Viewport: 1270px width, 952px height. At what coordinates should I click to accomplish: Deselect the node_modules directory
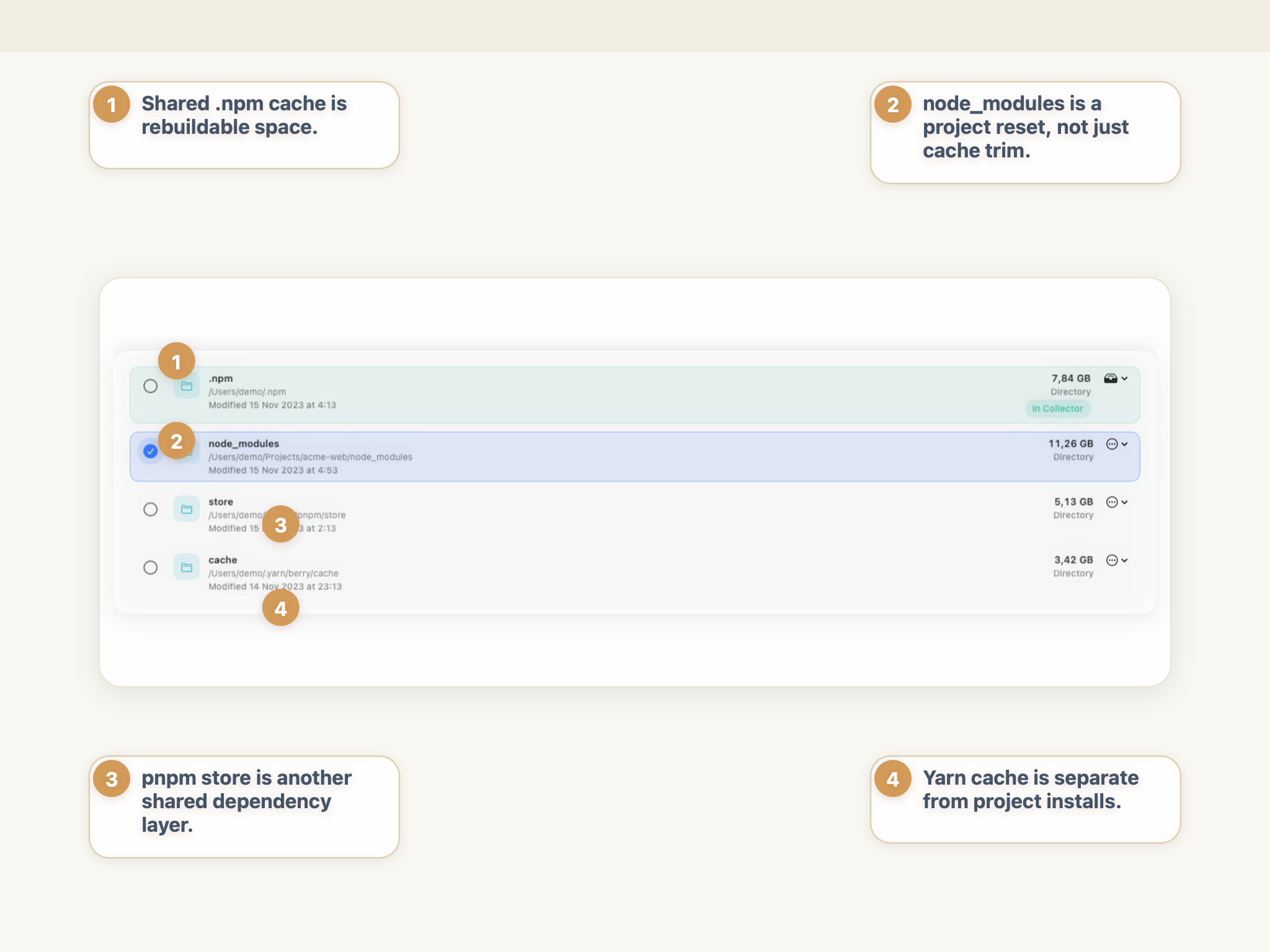pos(151,451)
